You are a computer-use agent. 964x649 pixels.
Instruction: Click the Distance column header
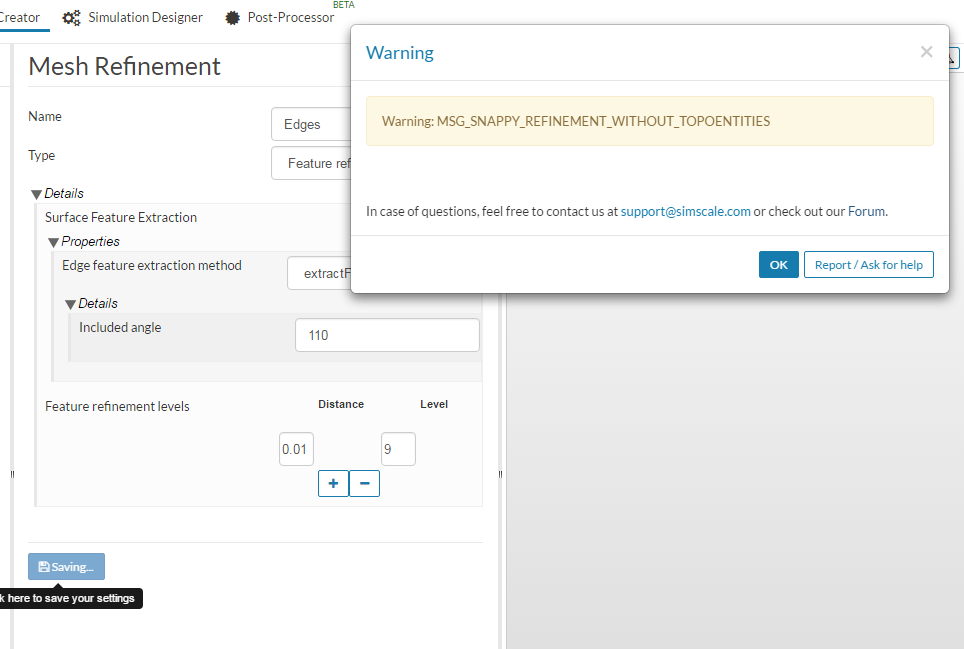tap(341, 404)
